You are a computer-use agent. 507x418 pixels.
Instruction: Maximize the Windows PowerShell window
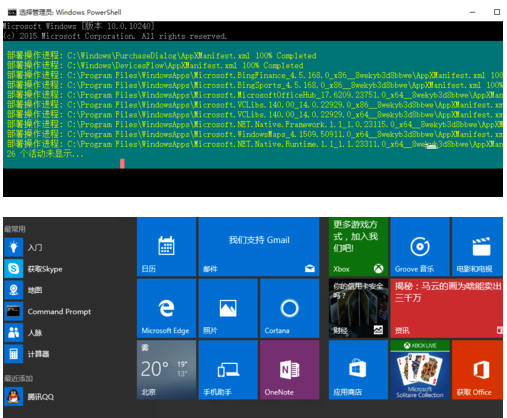[497, 12]
